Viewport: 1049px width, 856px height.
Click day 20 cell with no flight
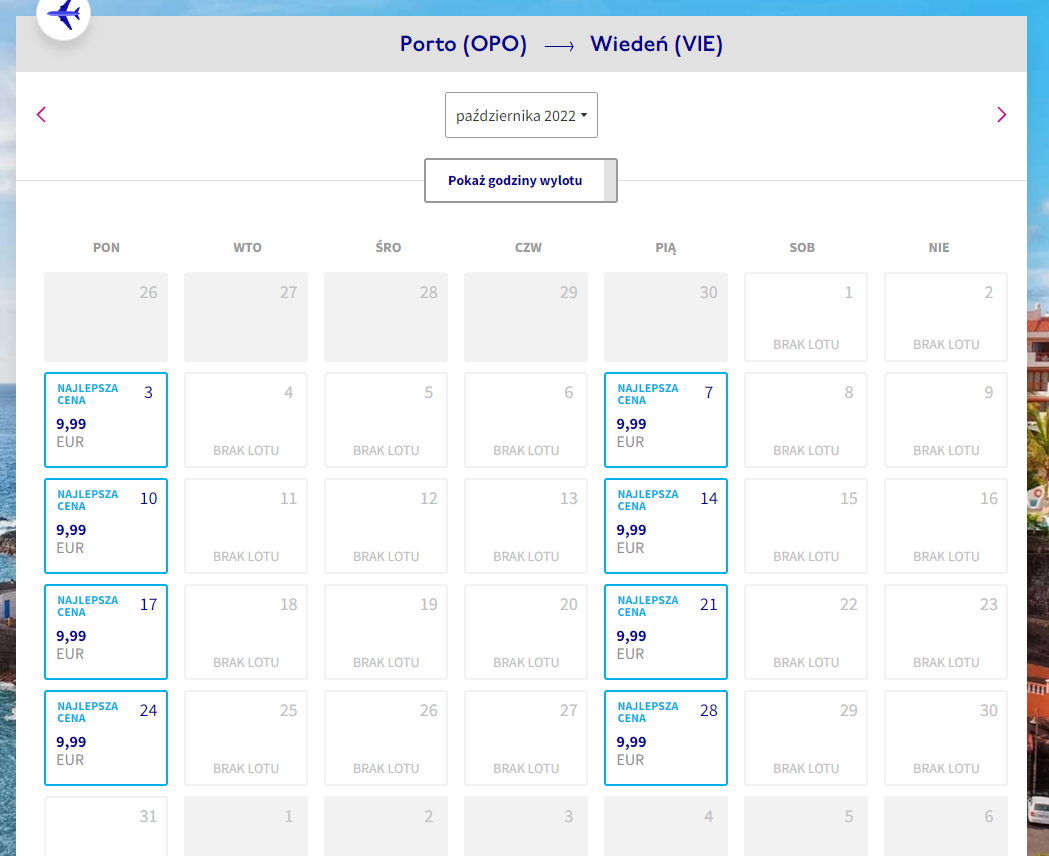click(x=526, y=631)
